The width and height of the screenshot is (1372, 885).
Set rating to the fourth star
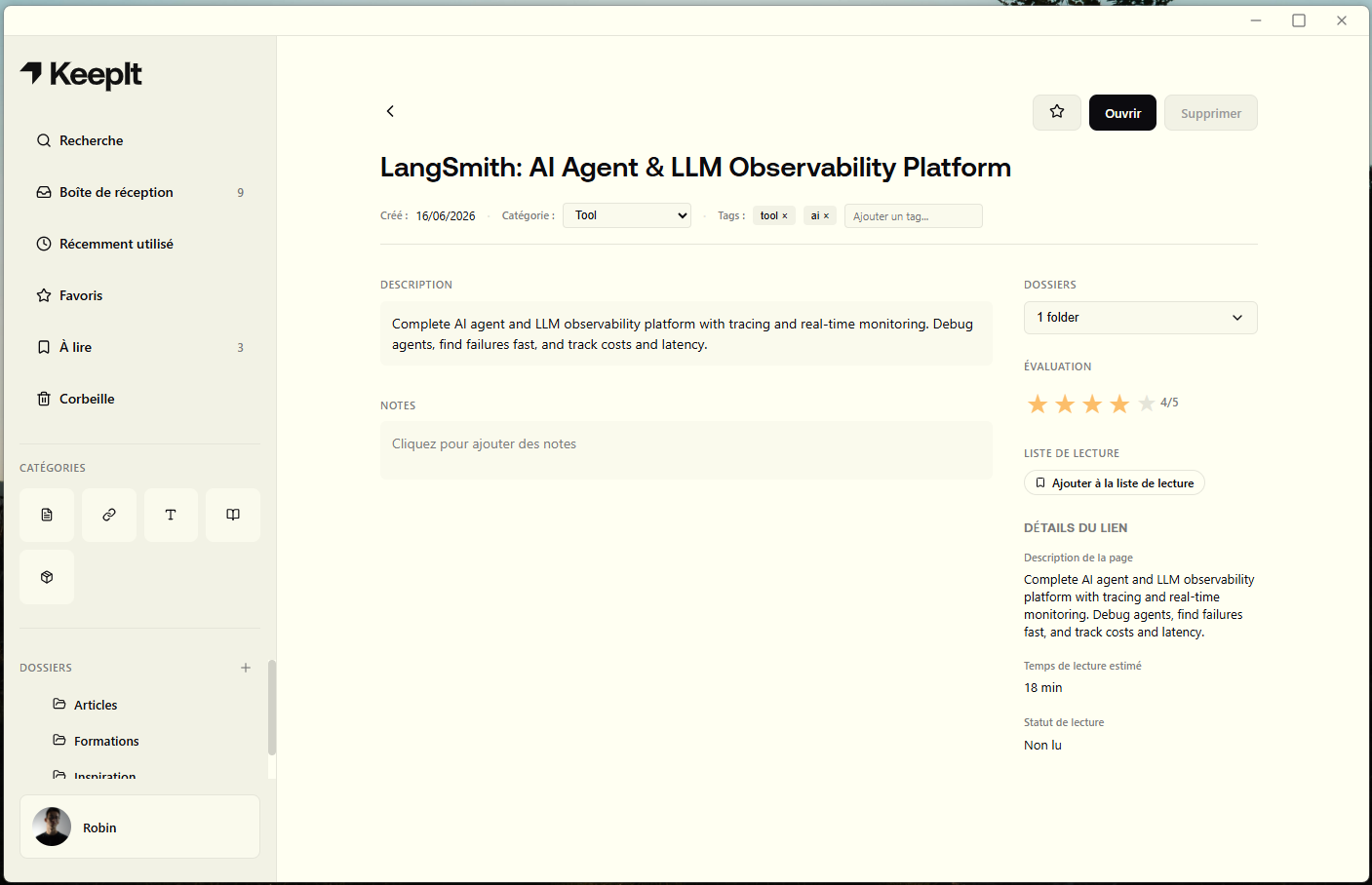[1119, 404]
